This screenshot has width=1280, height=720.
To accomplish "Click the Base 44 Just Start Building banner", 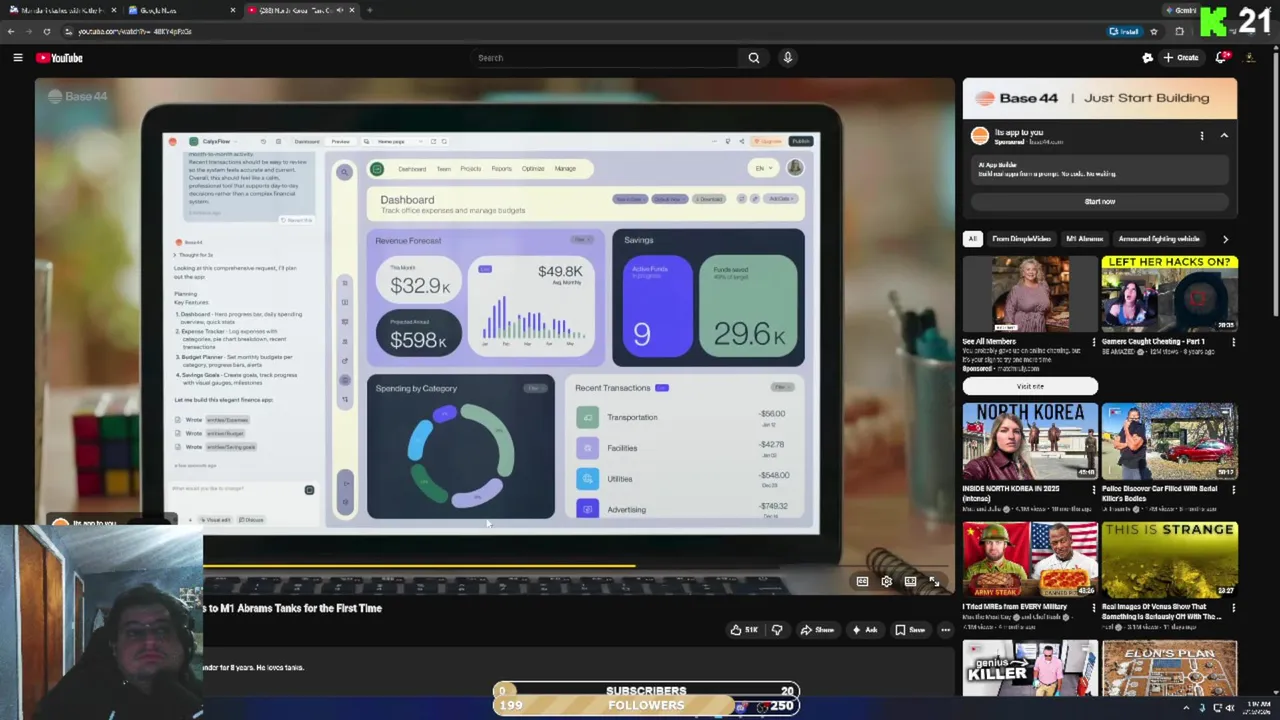I will point(1100,98).
